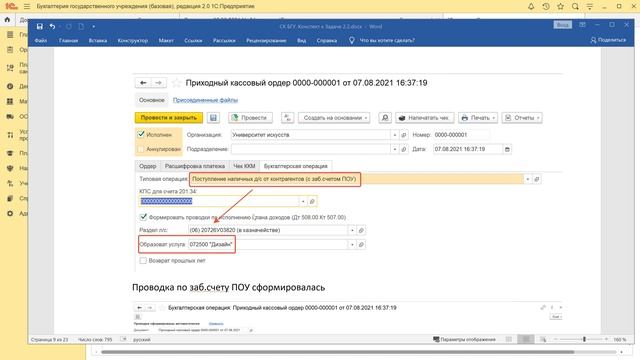Click into the Номер field 0000-000001
640x360 pixels.
(x=461, y=135)
